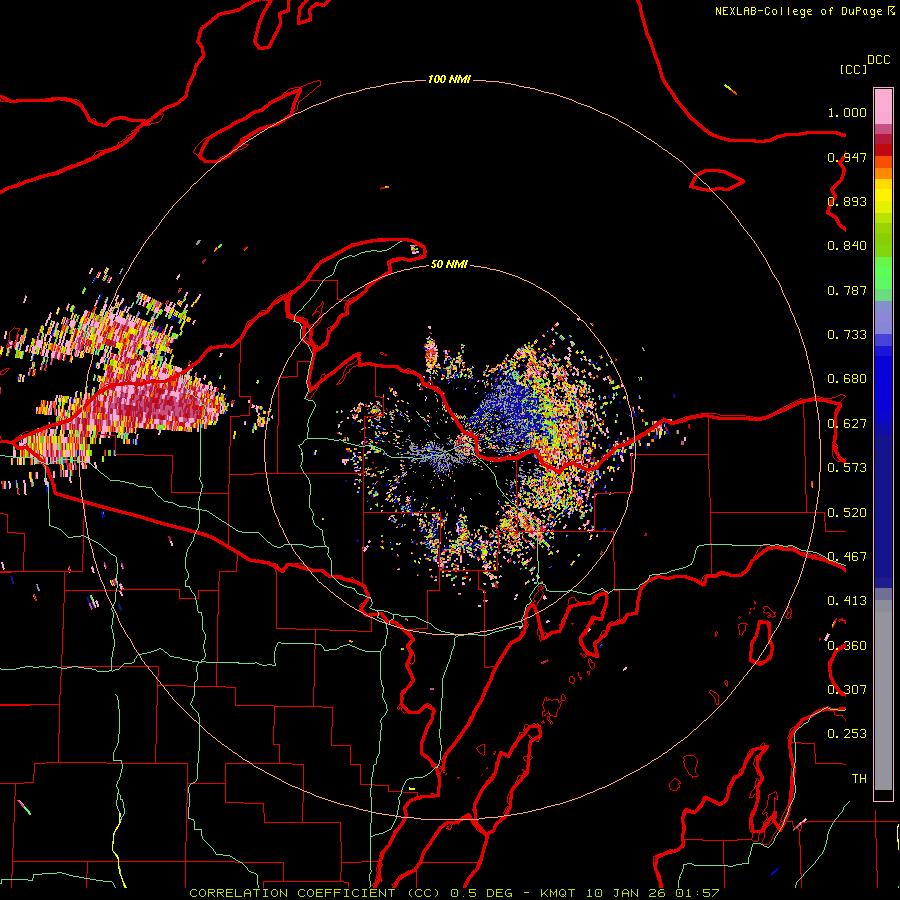Pick the pink segment of the color bar
The image size is (900, 900).
coord(883,107)
